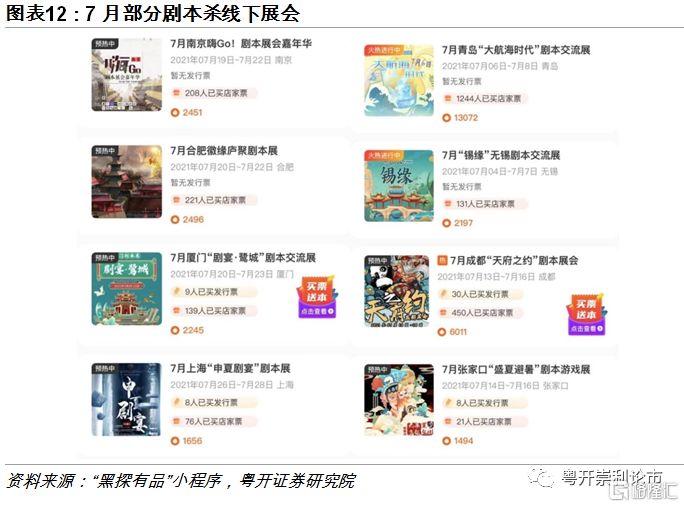Screen dimensions: 684x507
Task: Open title 7月"锡缘"无锡剧本交流展
Action: [x=501, y=155]
